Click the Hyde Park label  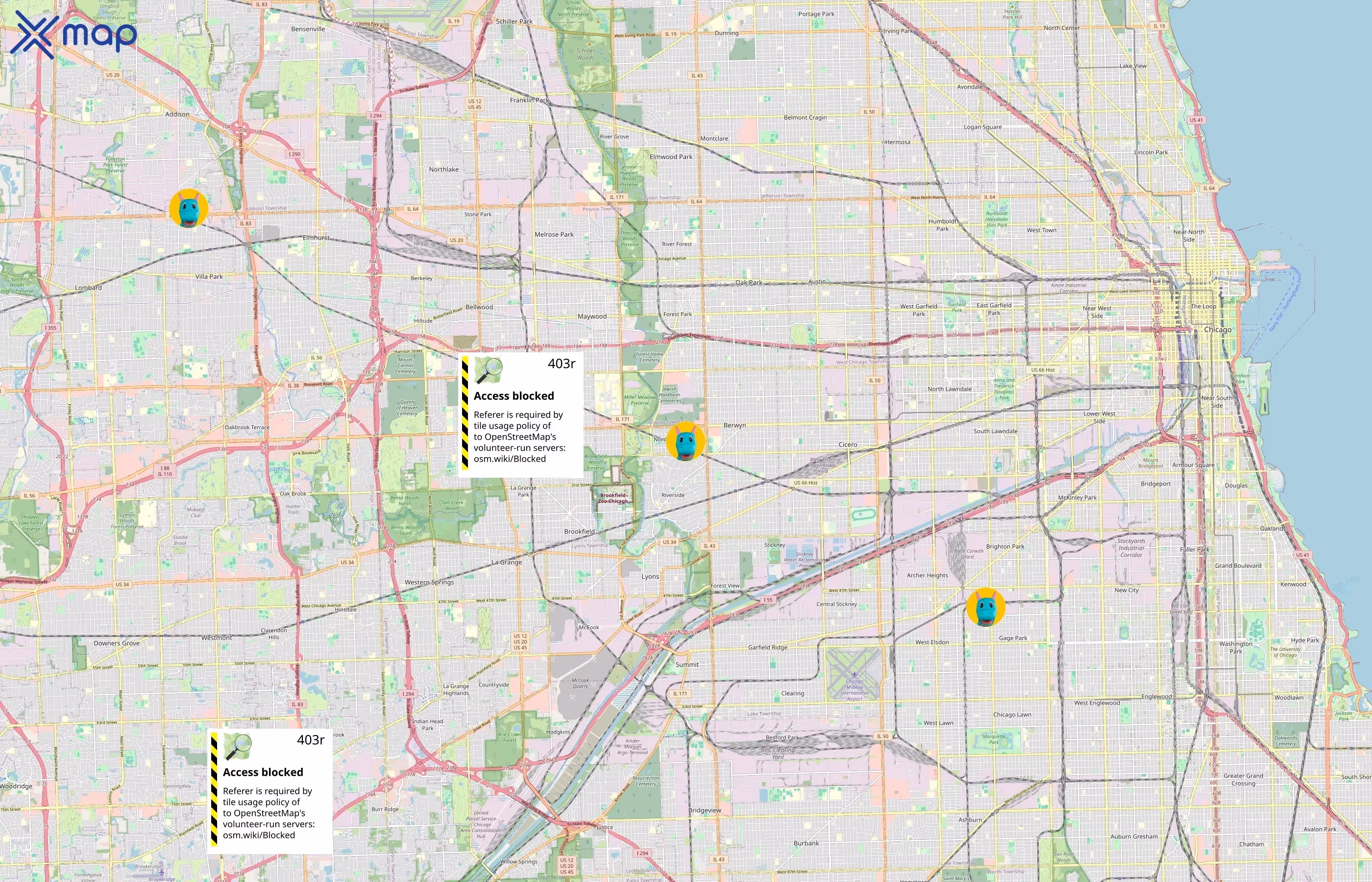coord(1304,640)
